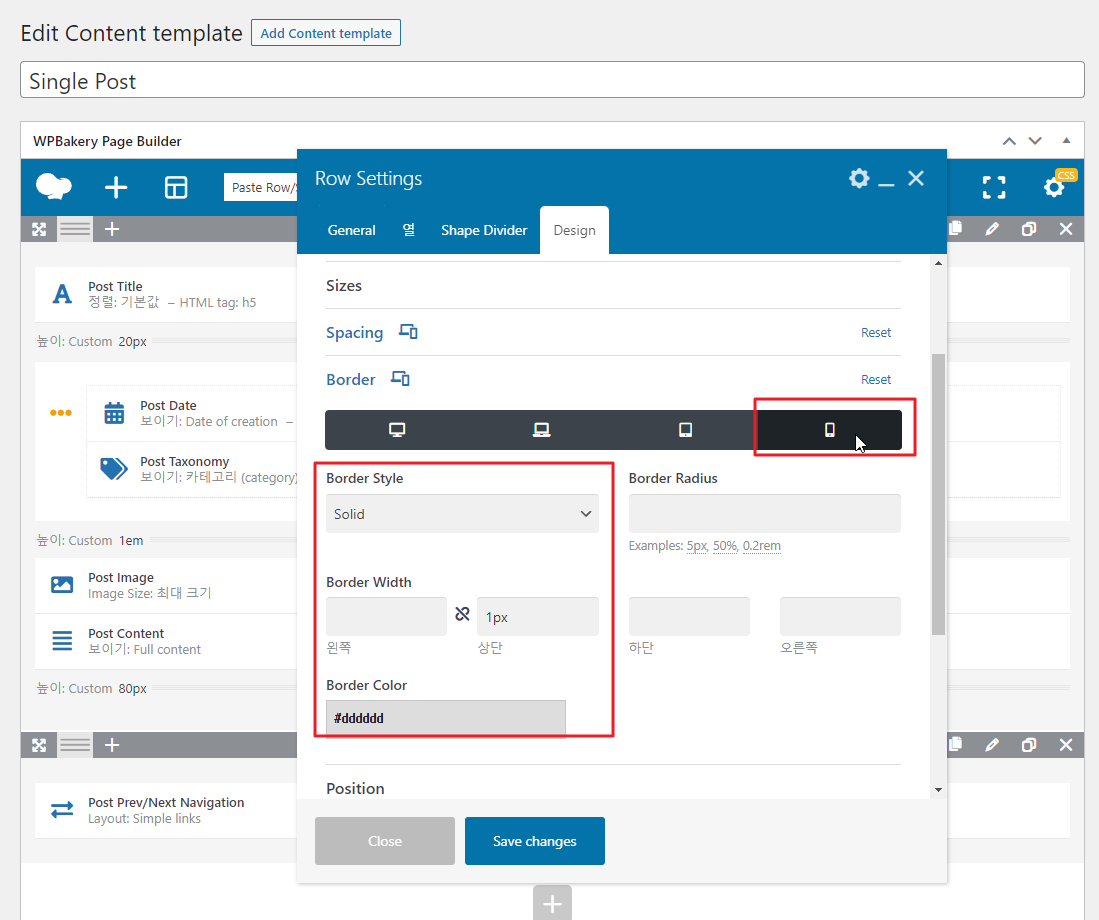Delete second row with X icon

tap(1066, 745)
